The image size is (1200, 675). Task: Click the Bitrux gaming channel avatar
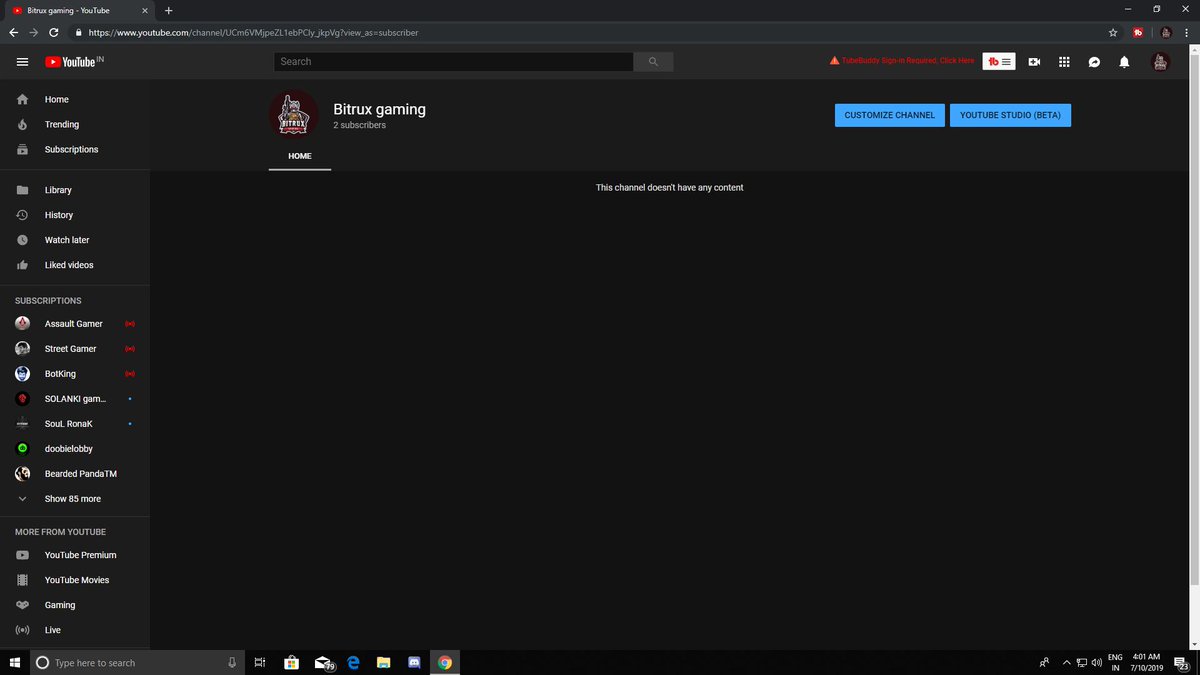pyautogui.click(x=293, y=115)
